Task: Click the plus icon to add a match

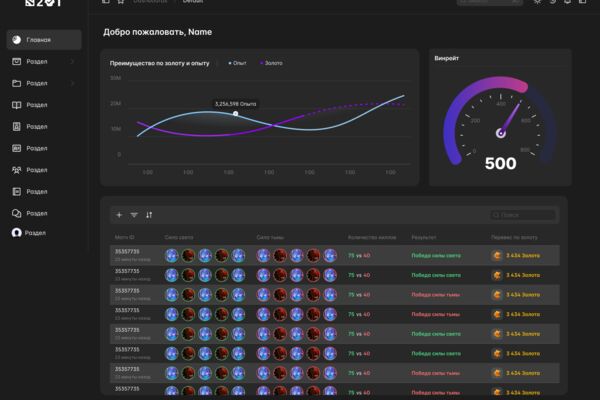Action: [119, 215]
